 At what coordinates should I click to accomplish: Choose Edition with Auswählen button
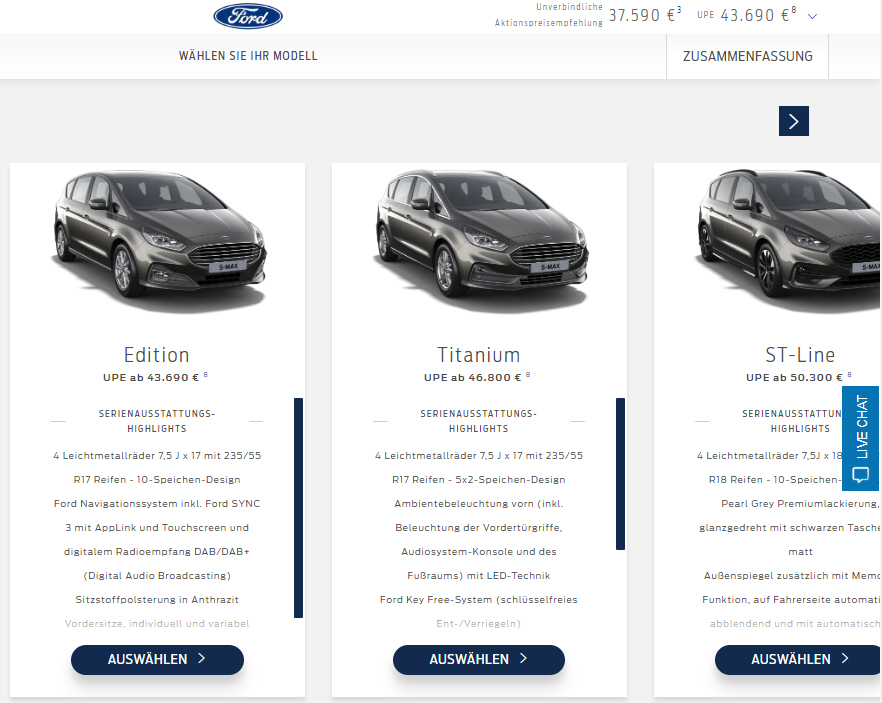(158, 660)
